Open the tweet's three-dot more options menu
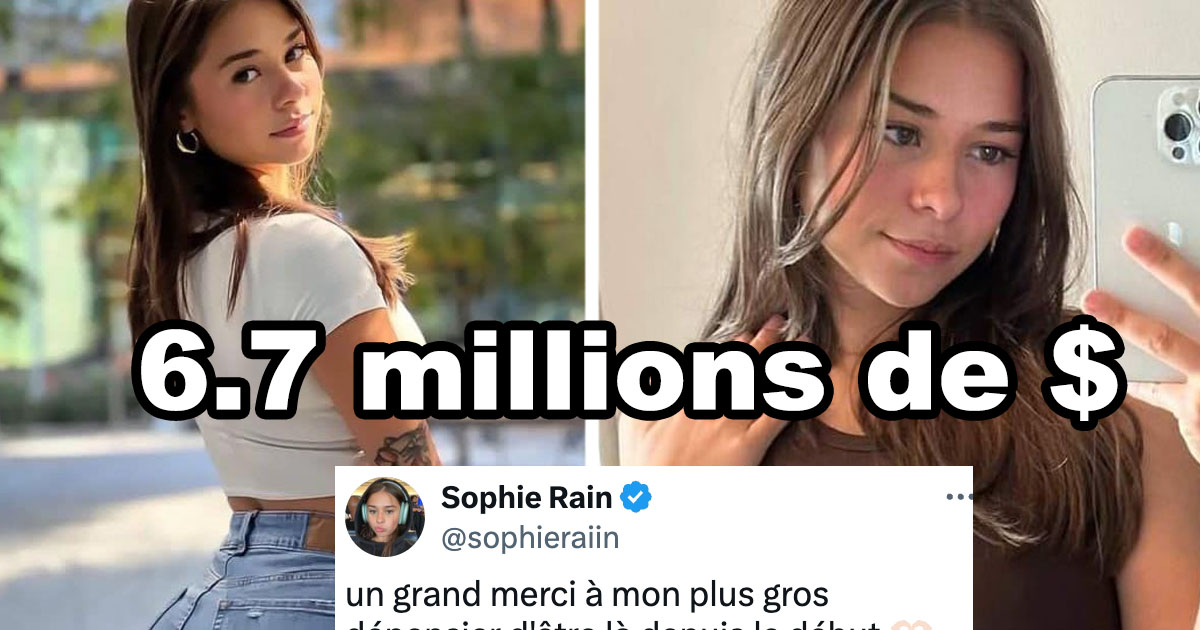 pos(958,497)
